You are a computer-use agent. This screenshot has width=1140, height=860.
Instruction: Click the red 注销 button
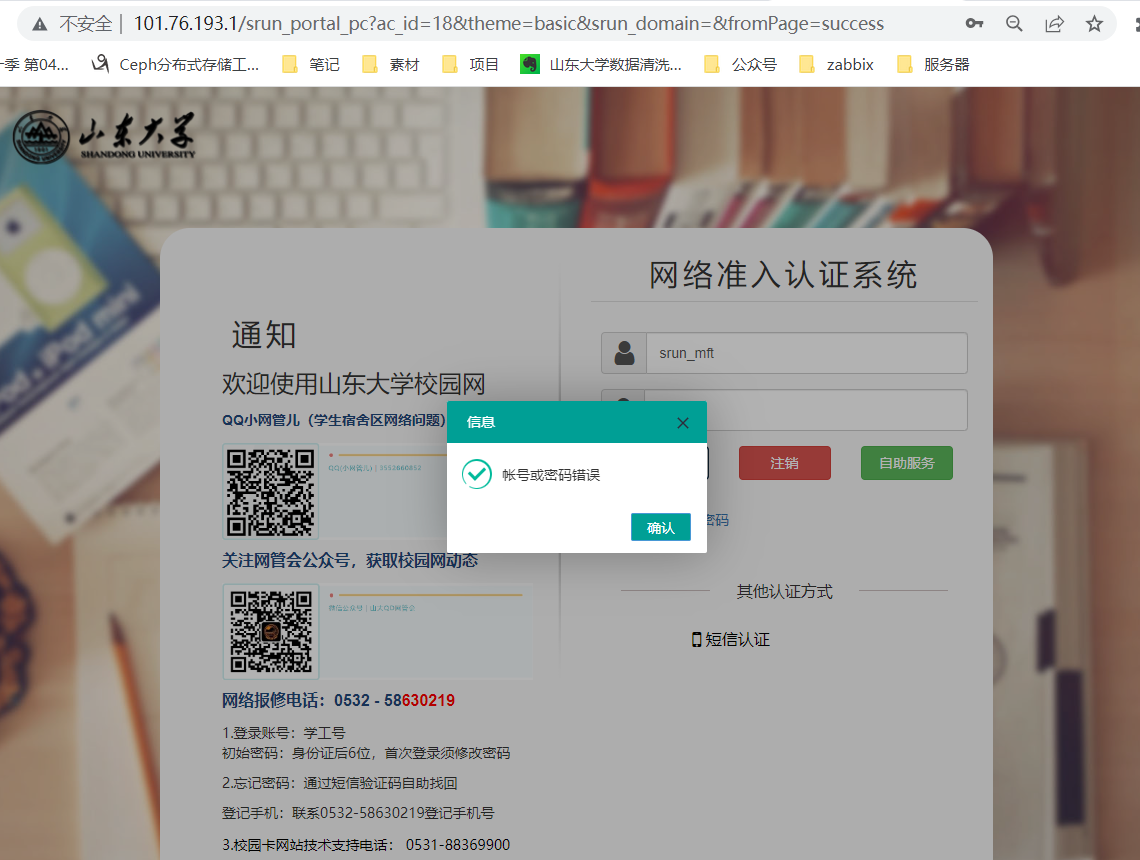pos(784,463)
